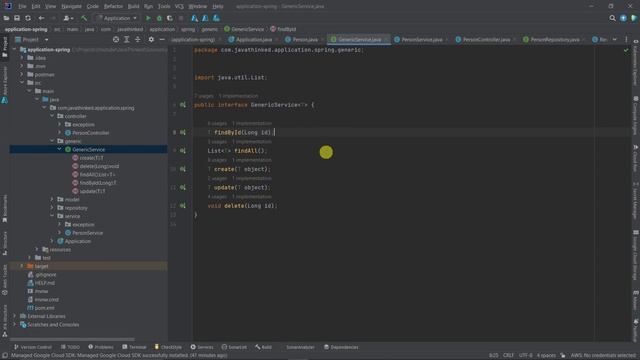Click GenericService breadcrumb in navigation bar

point(244,29)
